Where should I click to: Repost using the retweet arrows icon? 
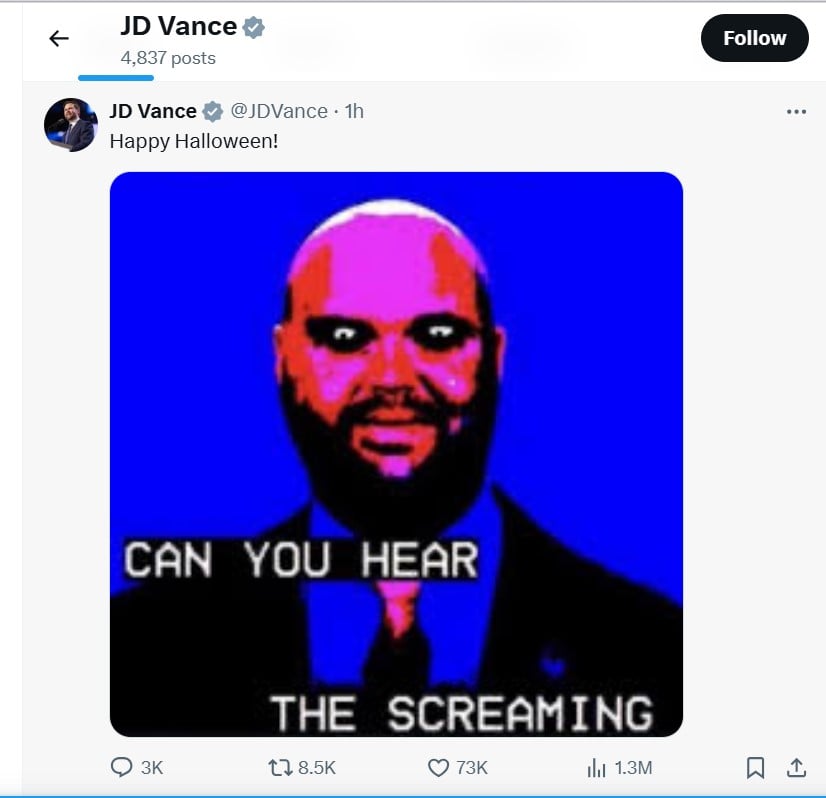click(x=280, y=767)
